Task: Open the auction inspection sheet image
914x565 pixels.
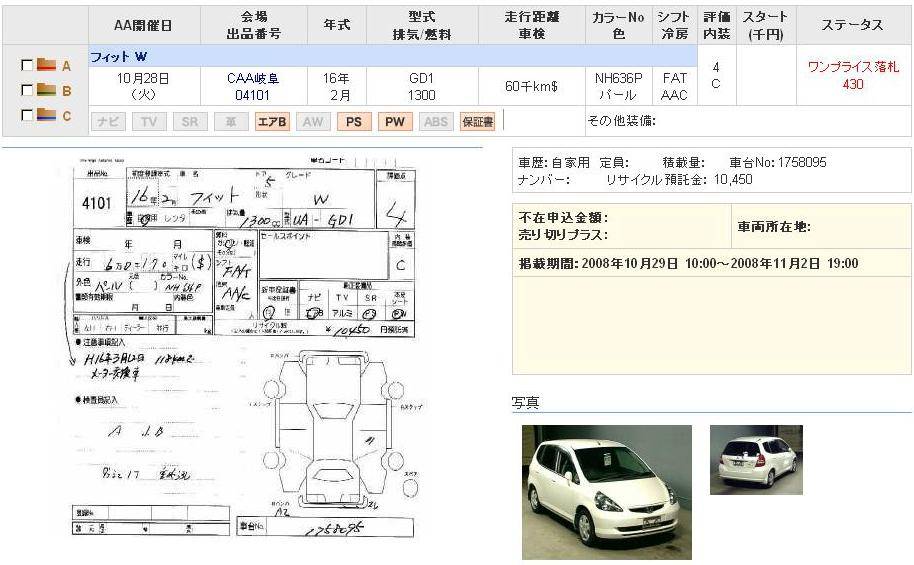Action: point(244,348)
